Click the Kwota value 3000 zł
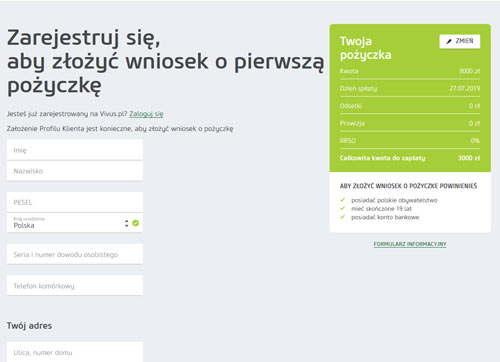 click(x=469, y=71)
